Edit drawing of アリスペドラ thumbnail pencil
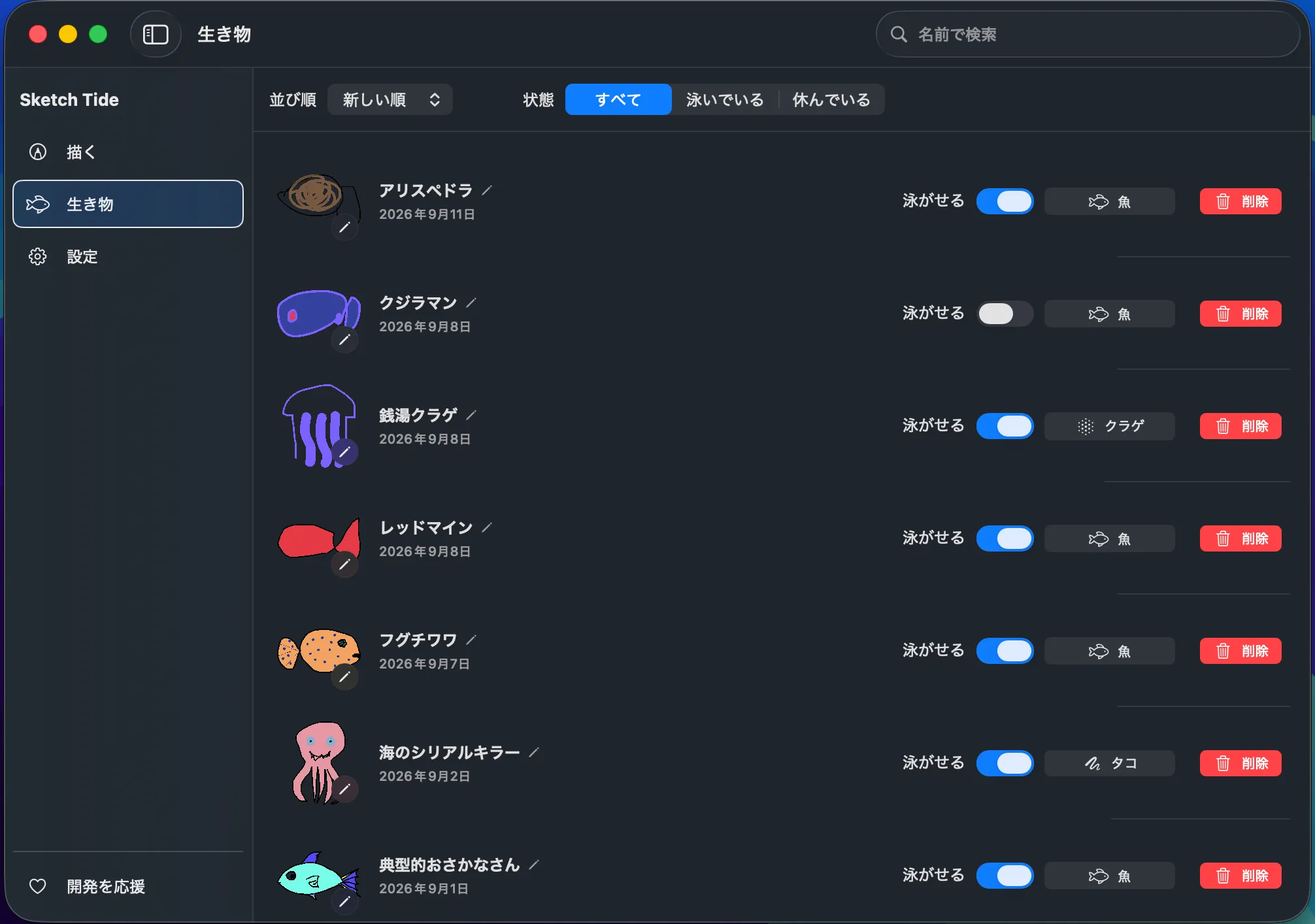 [344, 227]
